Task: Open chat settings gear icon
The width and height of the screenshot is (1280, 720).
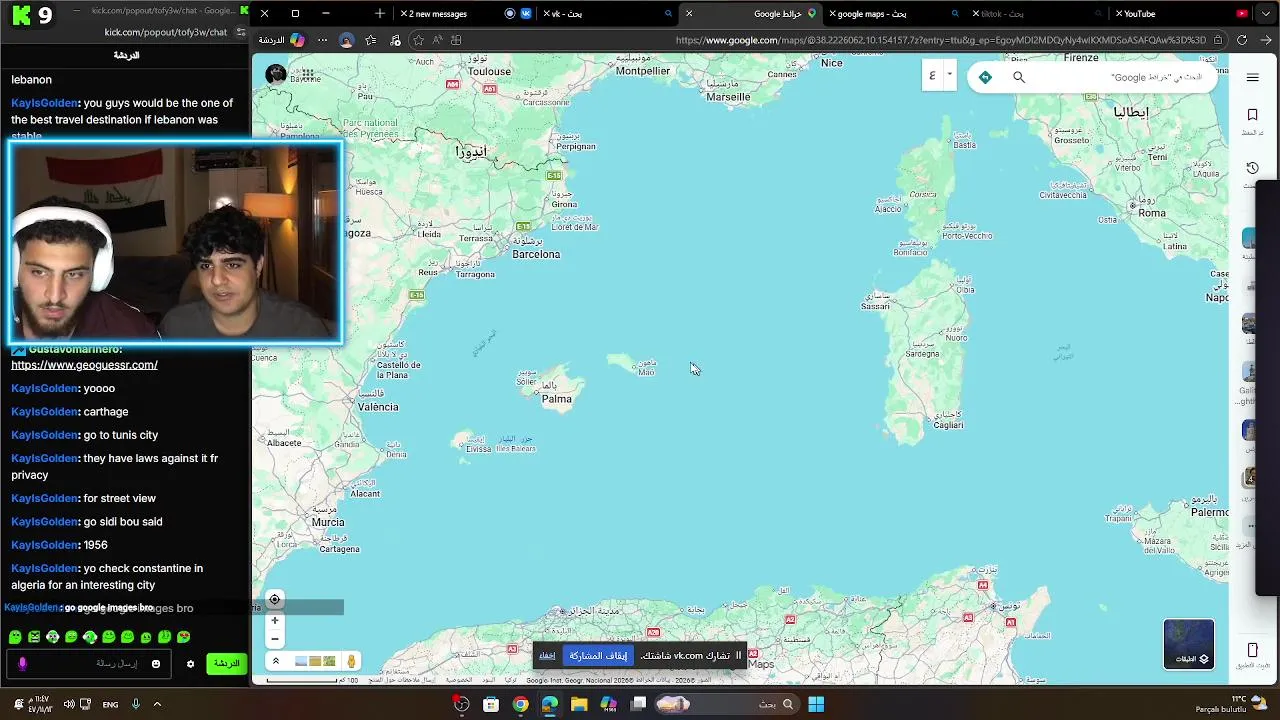Action: click(190, 664)
